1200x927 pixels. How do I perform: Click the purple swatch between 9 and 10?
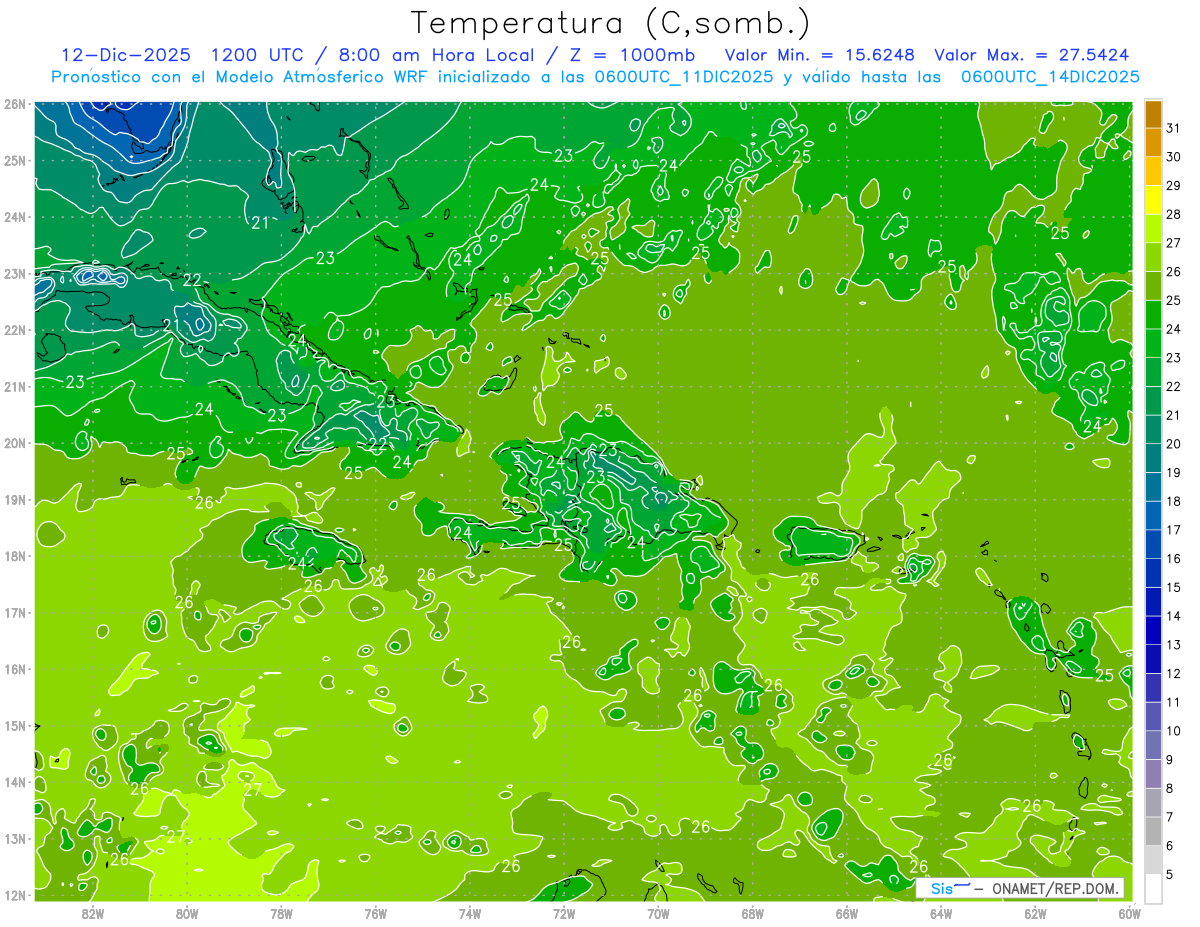click(x=1153, y=745)
